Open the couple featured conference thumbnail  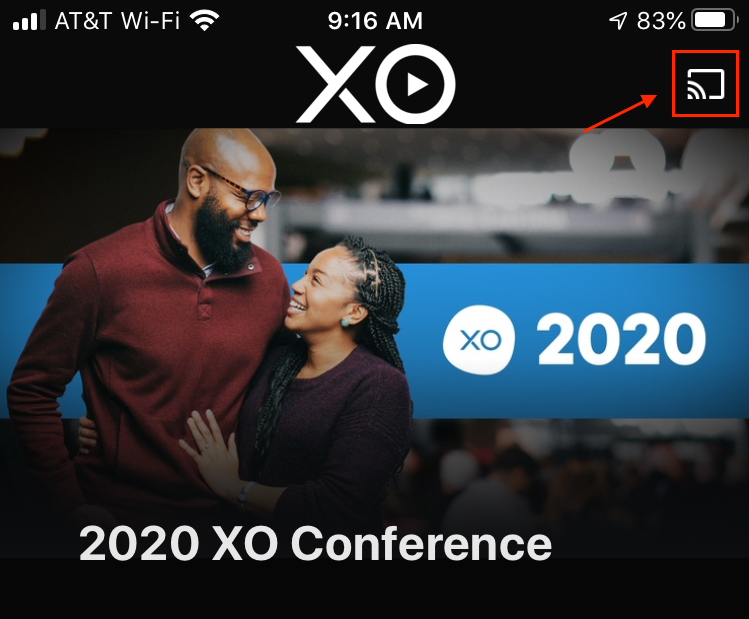coord(374,343)
